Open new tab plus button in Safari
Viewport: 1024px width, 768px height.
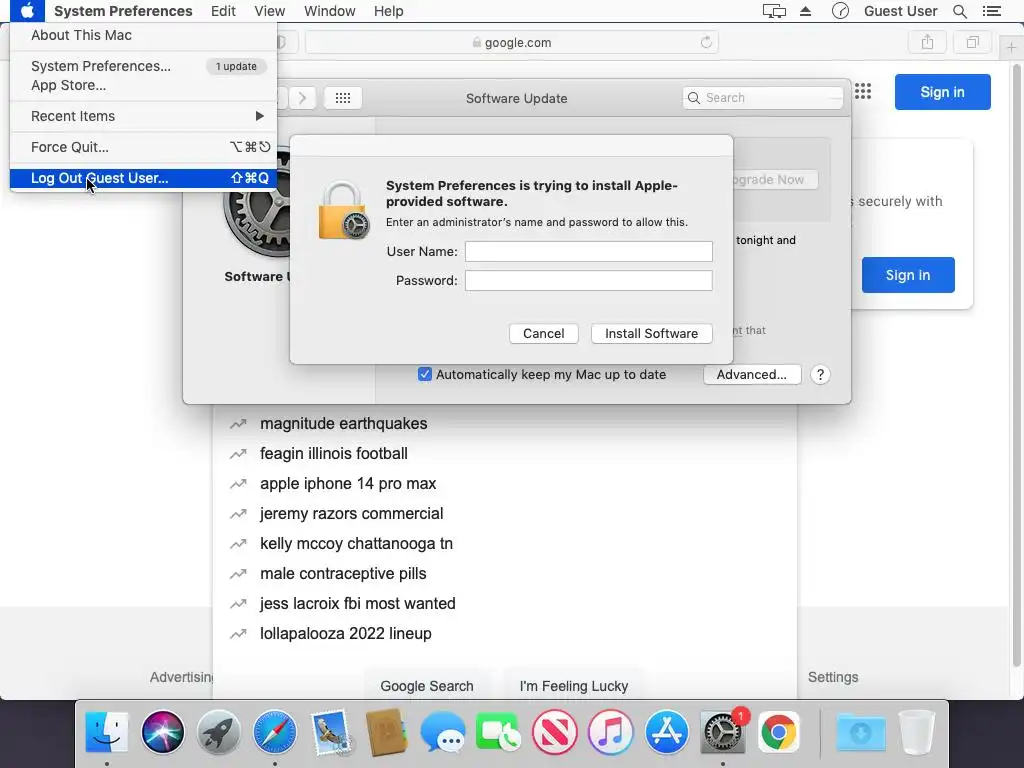coord(1011,48)
